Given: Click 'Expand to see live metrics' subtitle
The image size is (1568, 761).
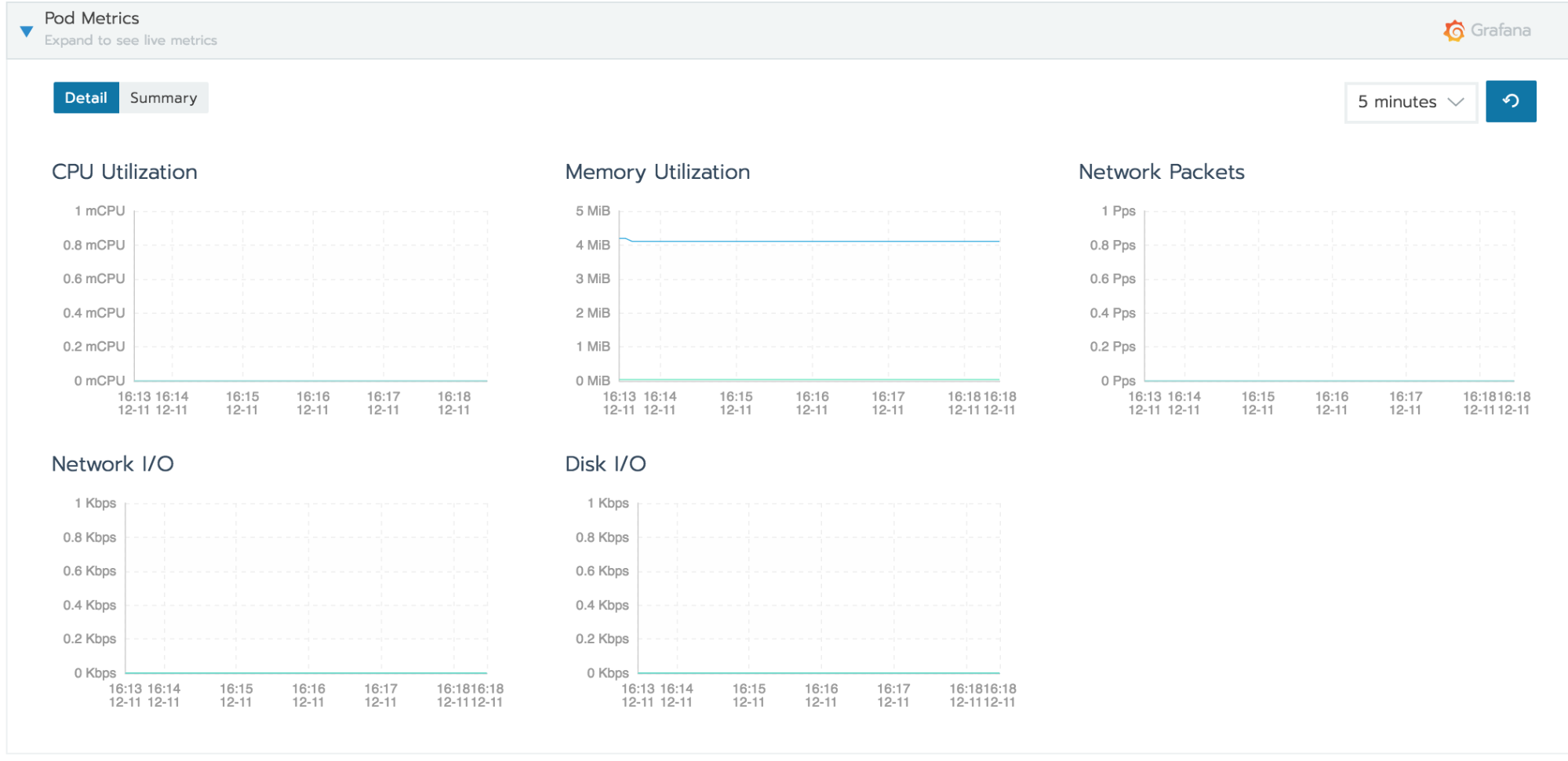Looking at the screenshot, I should click(131, 40).
